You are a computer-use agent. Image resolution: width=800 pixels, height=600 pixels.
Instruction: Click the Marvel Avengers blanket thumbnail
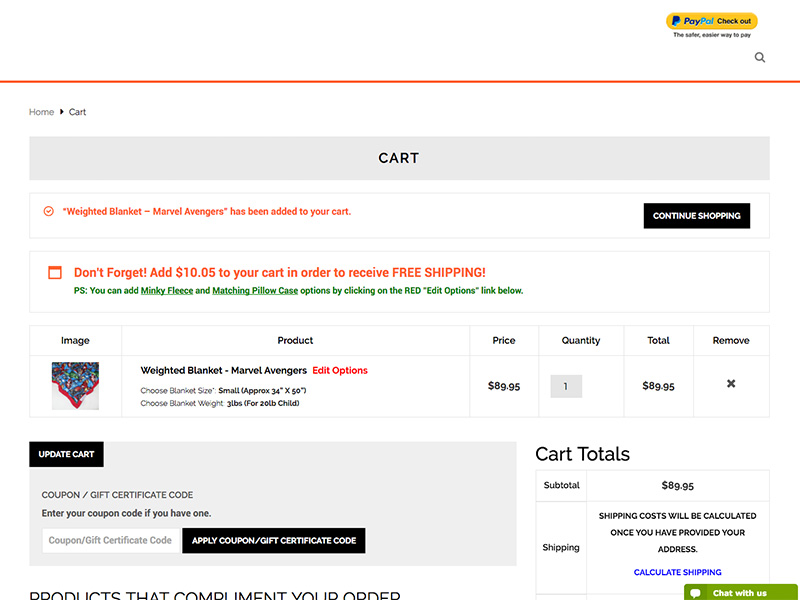(x=76, y=386)
